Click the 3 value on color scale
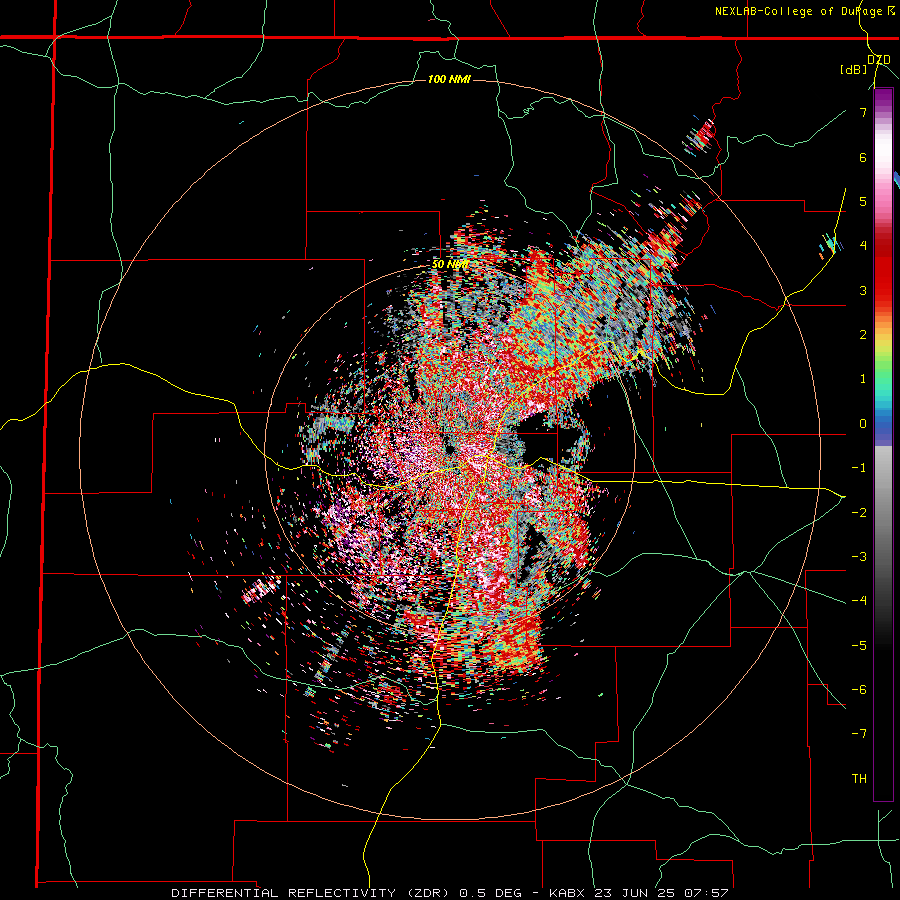The height and width of the screenshot is (900, 900). pyautogui.click(x=863, y=290)
